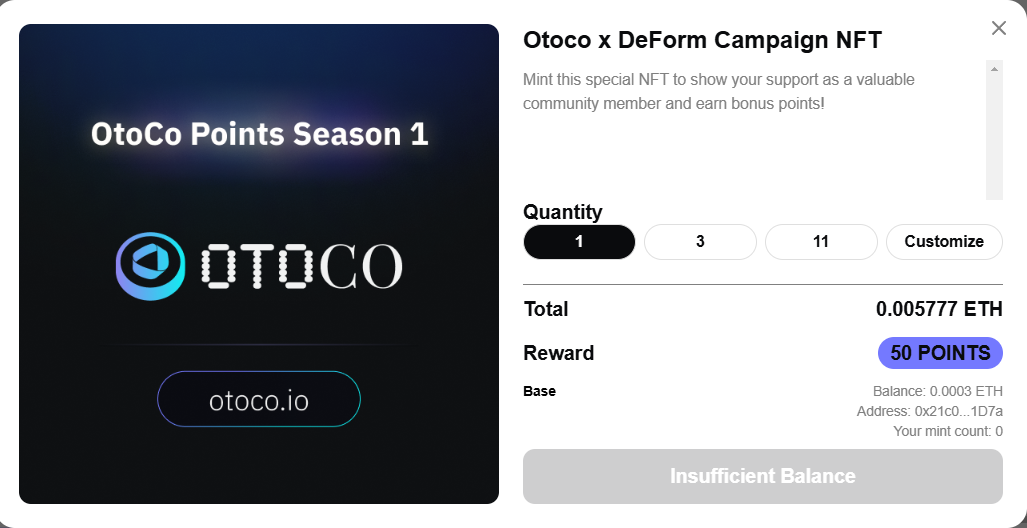Click the OtoCo Points Season 1 heading
This screenshot has height=528, width=1027.
[x=259, y=134]
